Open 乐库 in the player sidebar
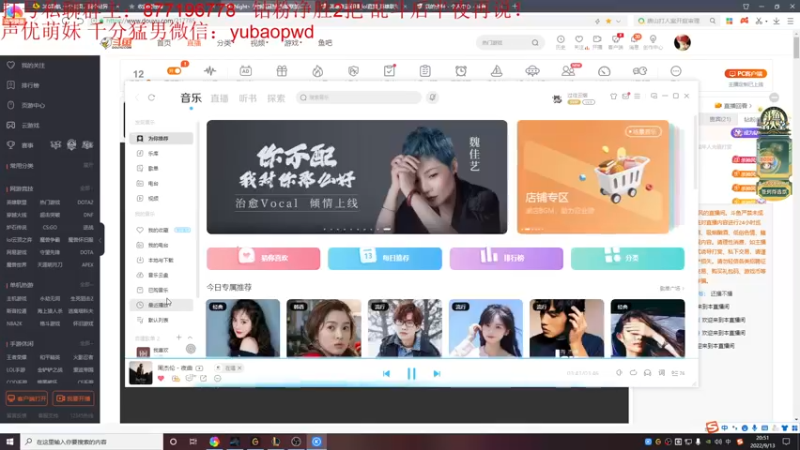800x450 pixels. (161, 153)
